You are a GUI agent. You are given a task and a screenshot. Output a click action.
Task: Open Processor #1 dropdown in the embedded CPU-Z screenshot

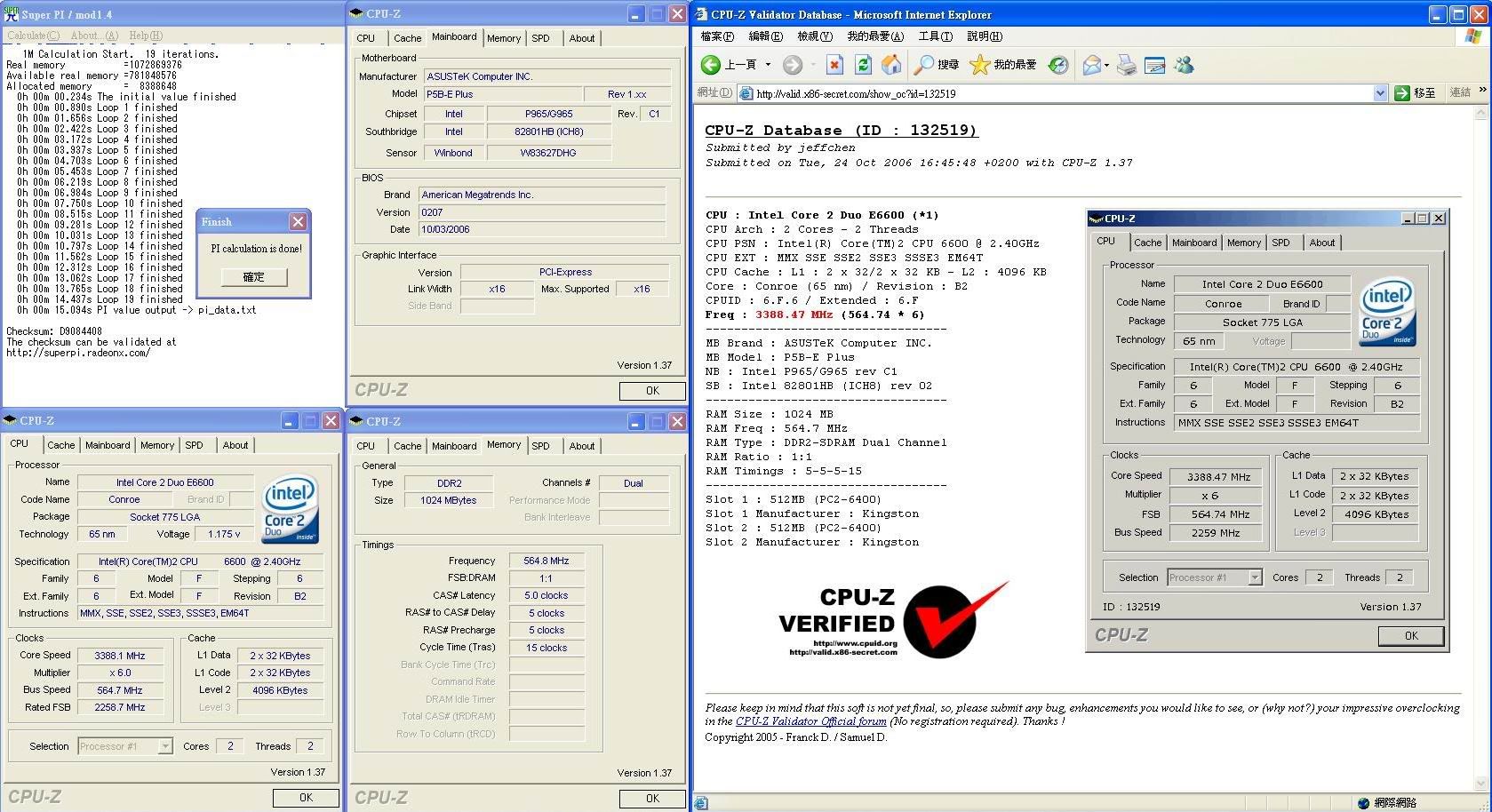[1255, 577]
